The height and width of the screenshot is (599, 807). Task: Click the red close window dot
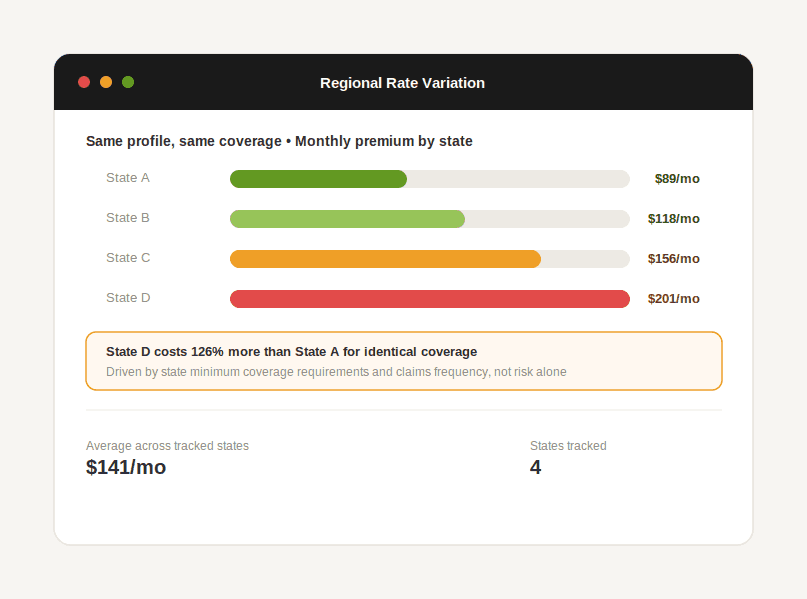pyautogui.click(x=84, y=82)
